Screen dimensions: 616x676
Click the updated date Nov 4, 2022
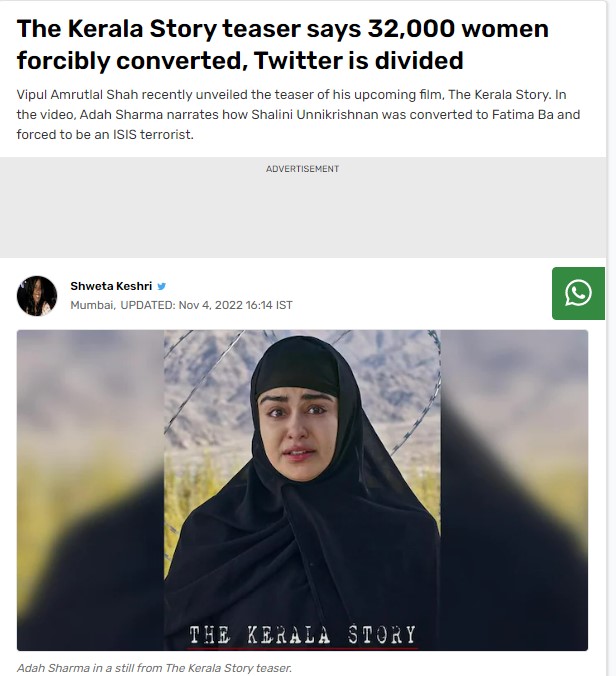[211, 305]
